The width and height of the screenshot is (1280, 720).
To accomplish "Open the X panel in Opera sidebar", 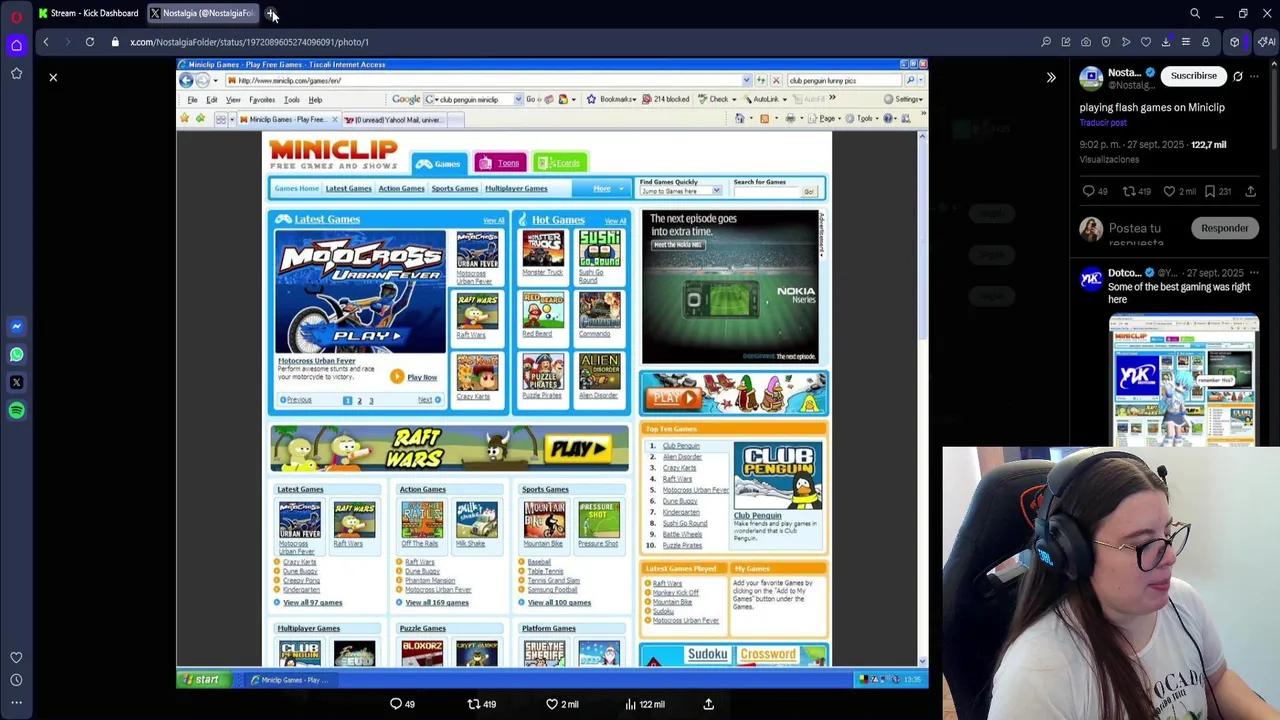I will point(16,382).
